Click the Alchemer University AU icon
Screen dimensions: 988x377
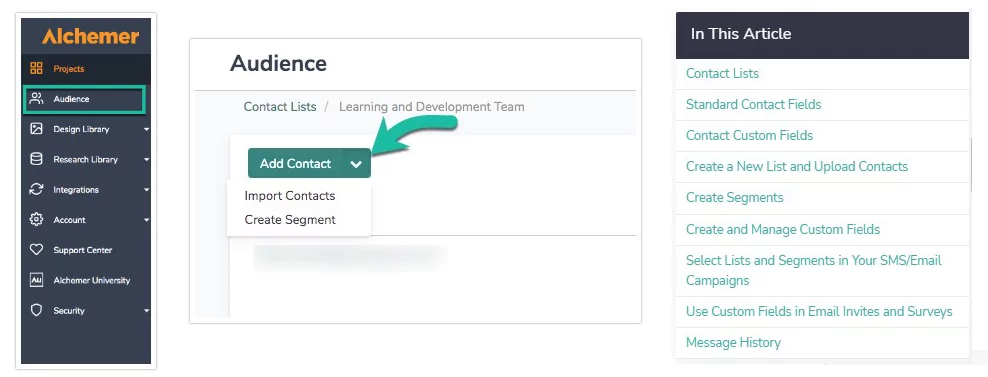pos(37,280)
